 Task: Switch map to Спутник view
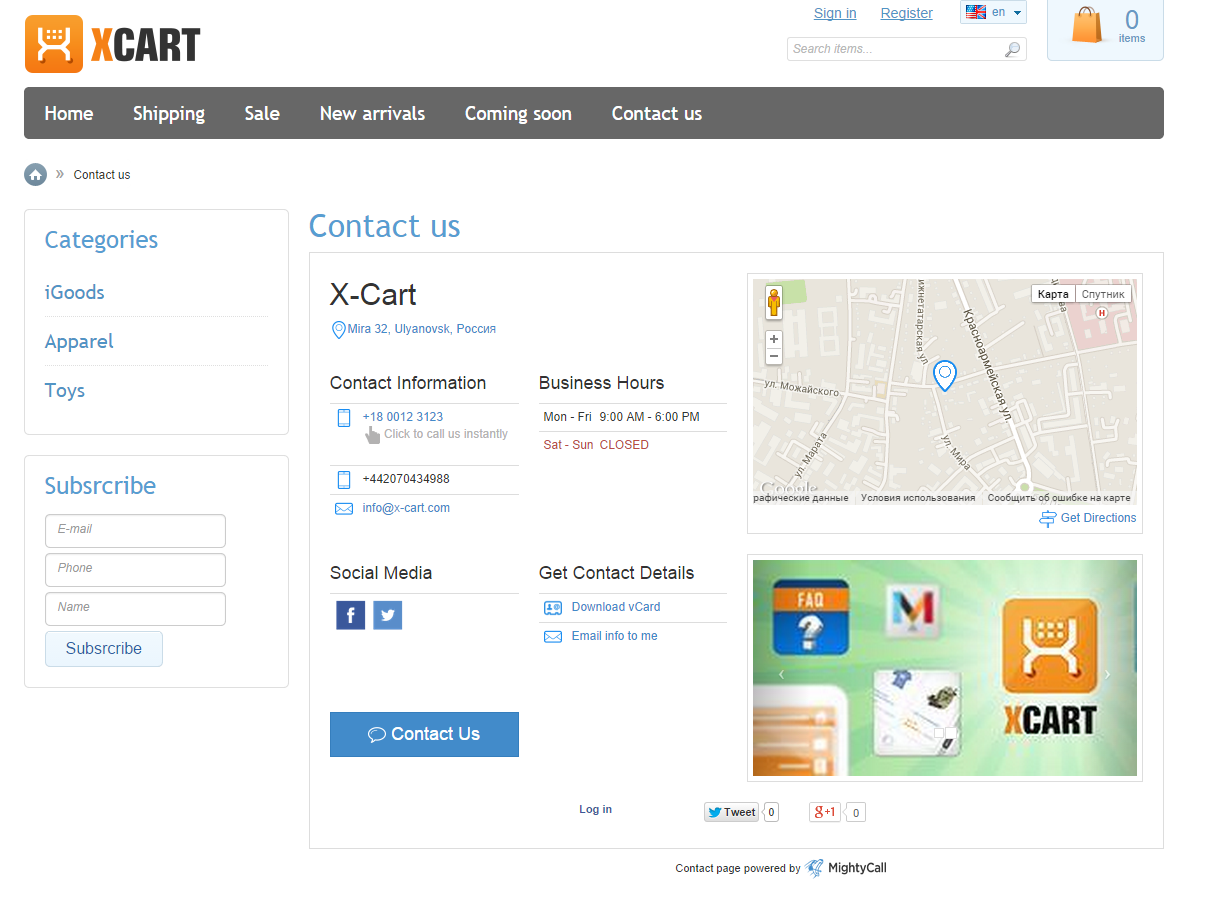pos(1103,294)
